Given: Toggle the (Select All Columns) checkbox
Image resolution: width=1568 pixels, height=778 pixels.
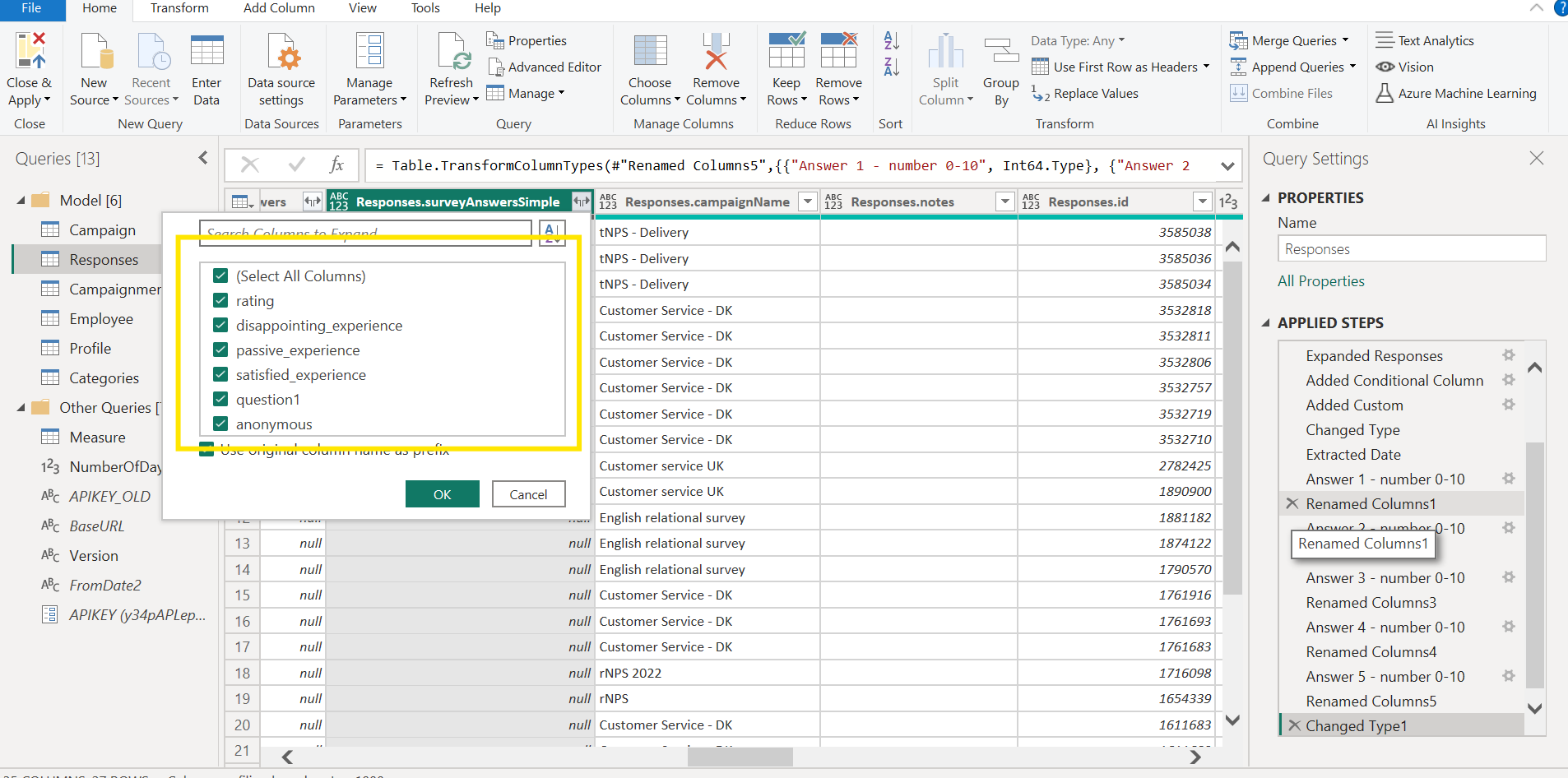Looking at the screenshot, I should point(220,276).
